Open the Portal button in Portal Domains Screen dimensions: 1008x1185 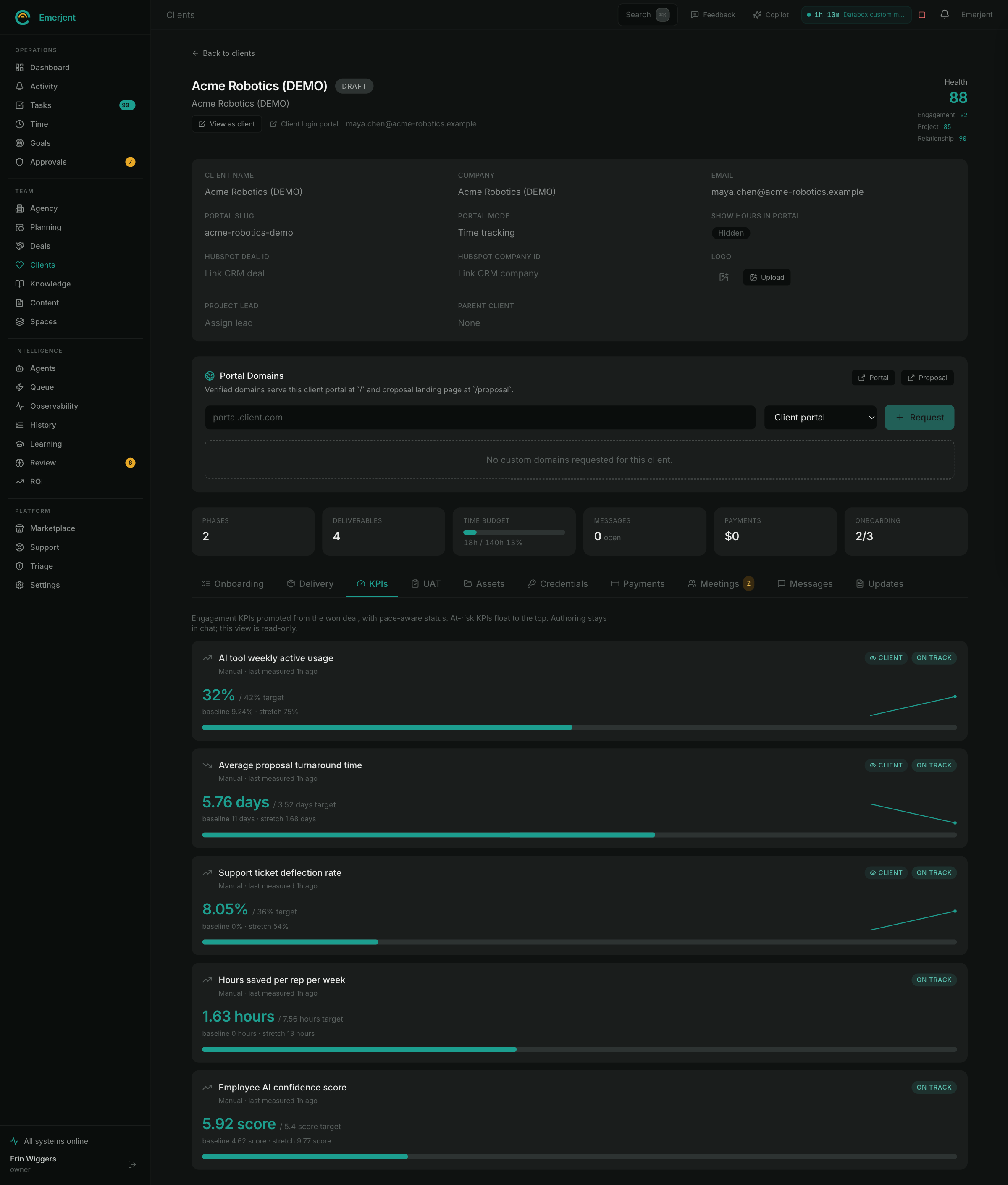click(873, 378)
